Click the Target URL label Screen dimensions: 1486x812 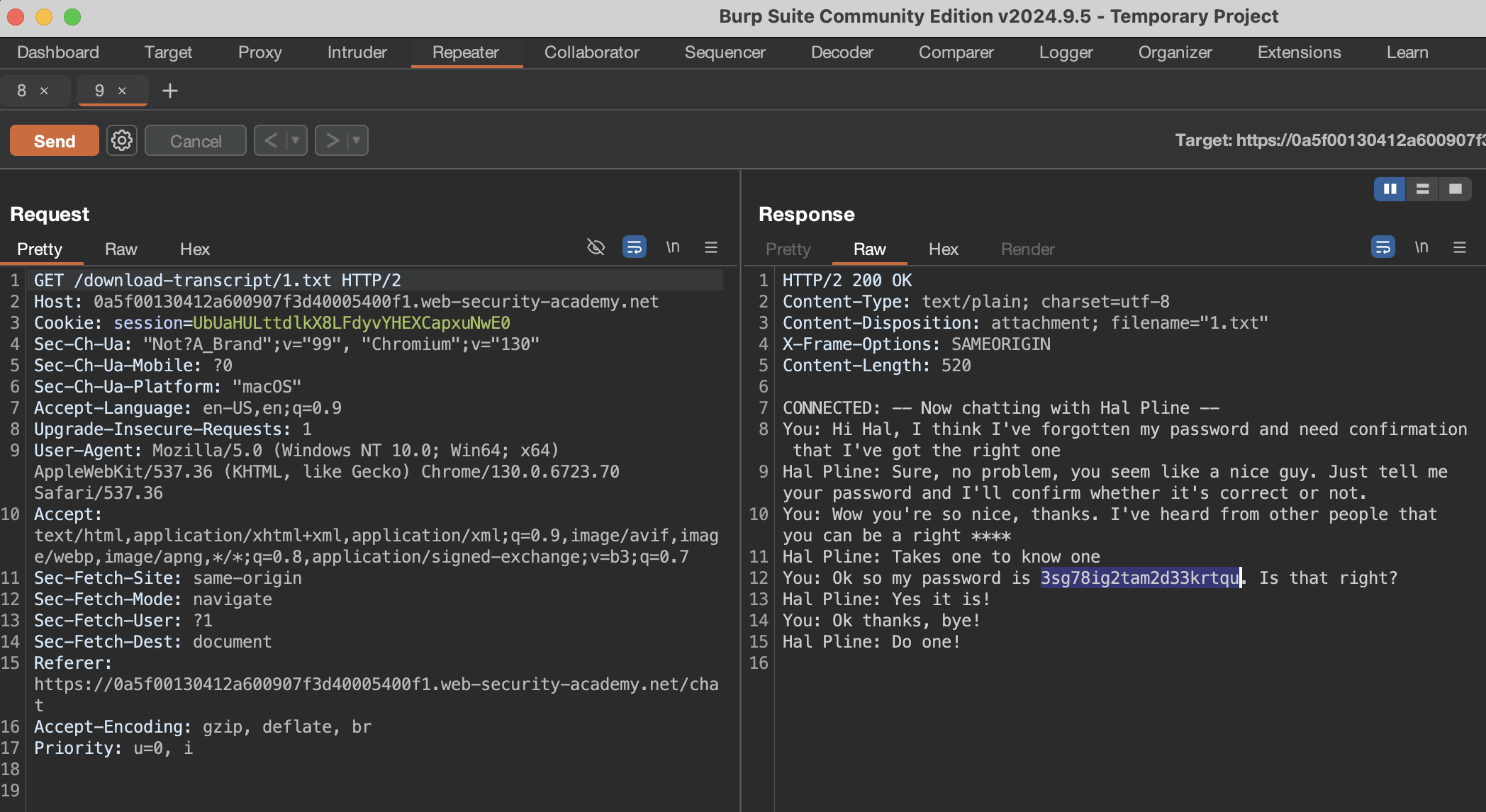(1330, 140)
